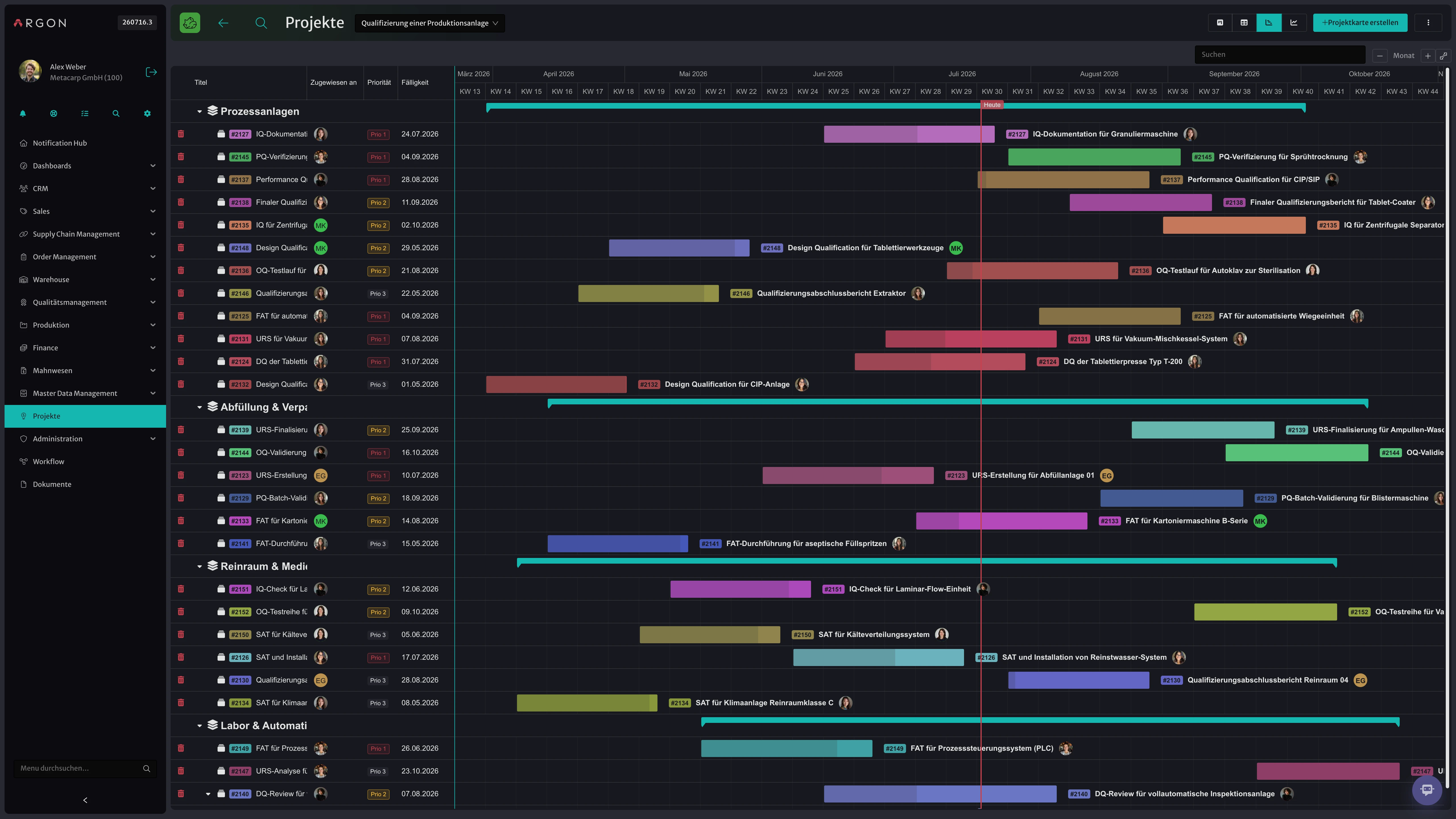Click the Prio 1 badge of task #2137
Screen dimensions: 1456x819
378,180
